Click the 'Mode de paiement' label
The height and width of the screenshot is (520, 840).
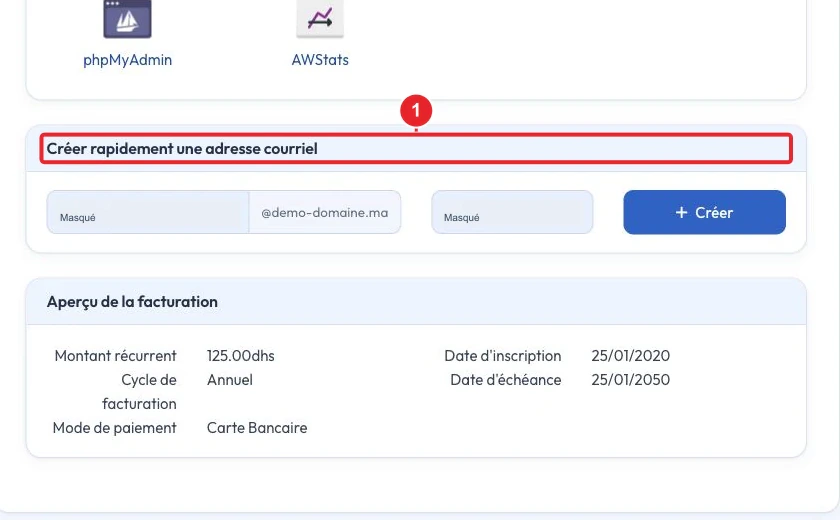pos(115,428)
